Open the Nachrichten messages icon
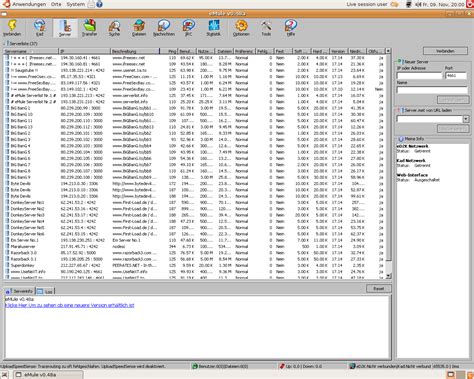This screenshot has height=379, width=474. [164, 28]
